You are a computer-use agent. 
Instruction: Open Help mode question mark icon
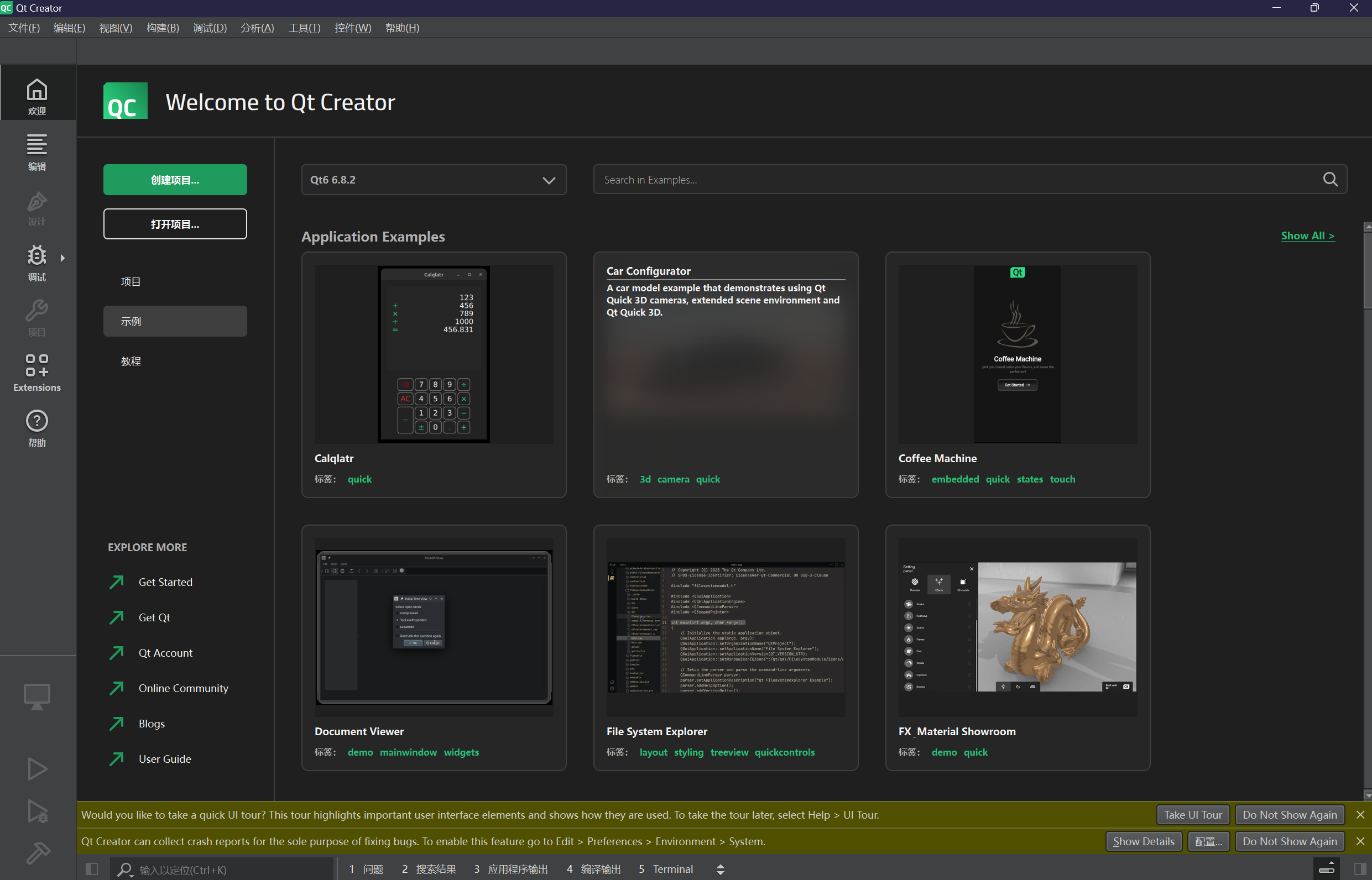pyautogui.click(x=36, y=428)
